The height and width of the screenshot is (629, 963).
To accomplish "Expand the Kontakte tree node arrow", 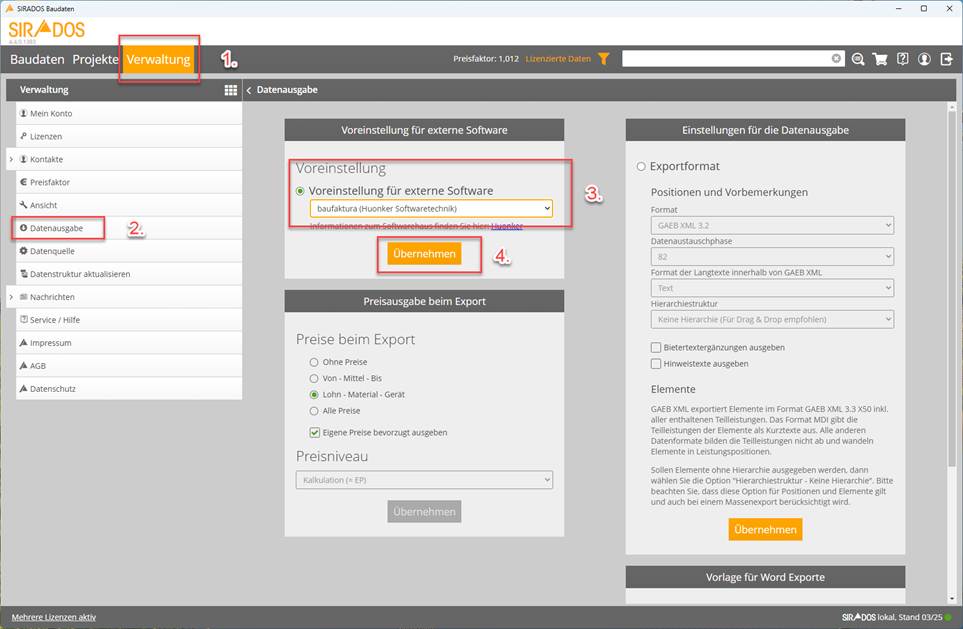I will pos(11,159).
